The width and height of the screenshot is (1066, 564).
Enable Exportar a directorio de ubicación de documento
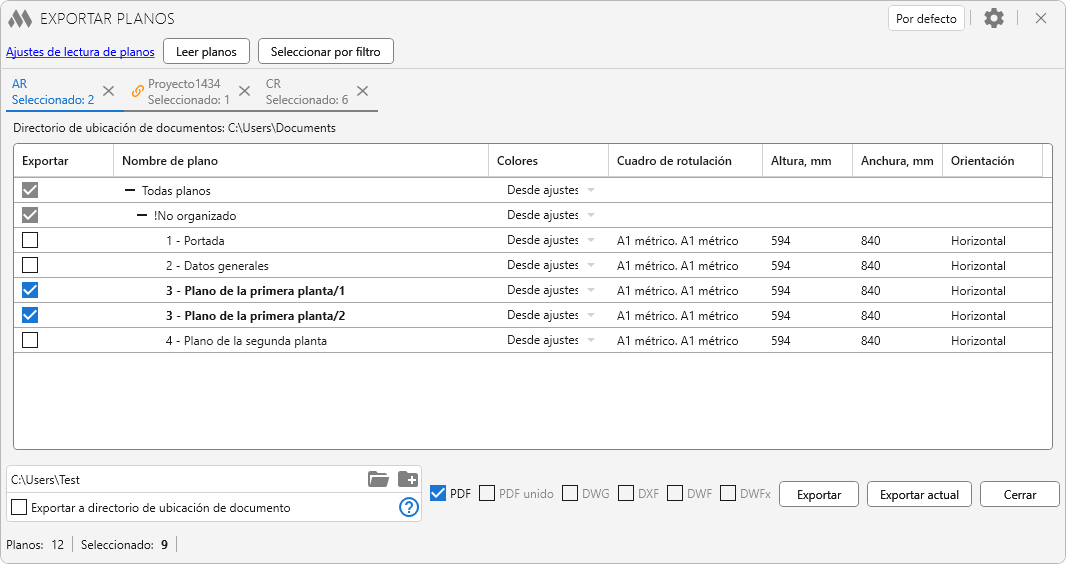[19, 507]
